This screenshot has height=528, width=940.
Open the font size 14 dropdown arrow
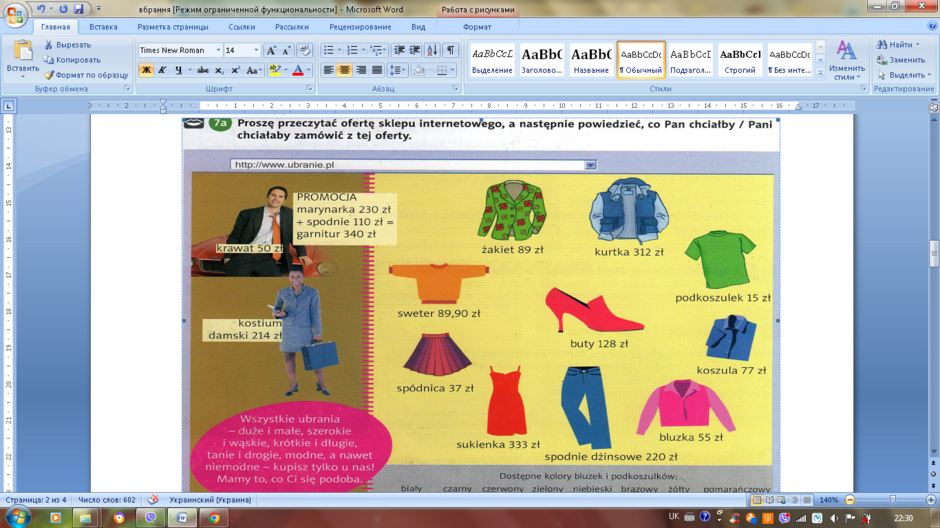(x=256, y=50)
